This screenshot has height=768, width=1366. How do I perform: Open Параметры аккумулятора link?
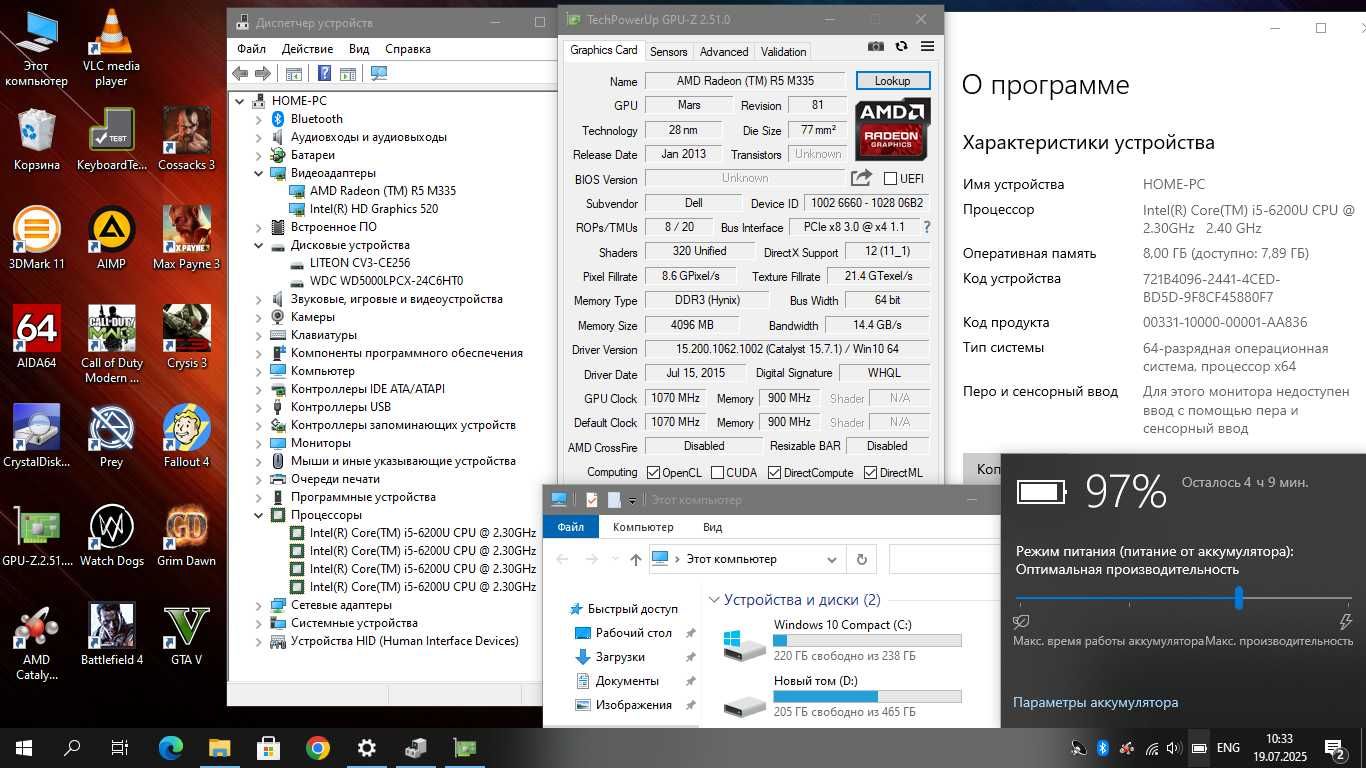click(x=1095, y=702)
